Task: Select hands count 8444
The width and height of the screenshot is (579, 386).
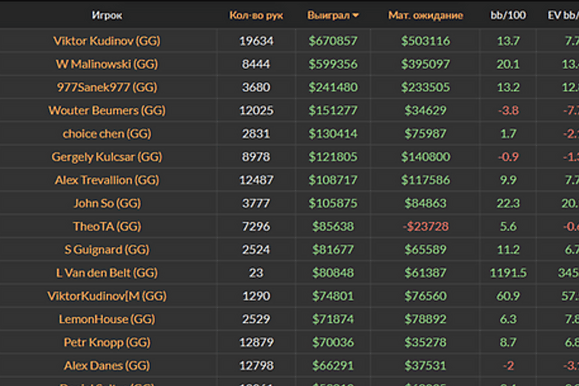Action: tap(256, 64)
